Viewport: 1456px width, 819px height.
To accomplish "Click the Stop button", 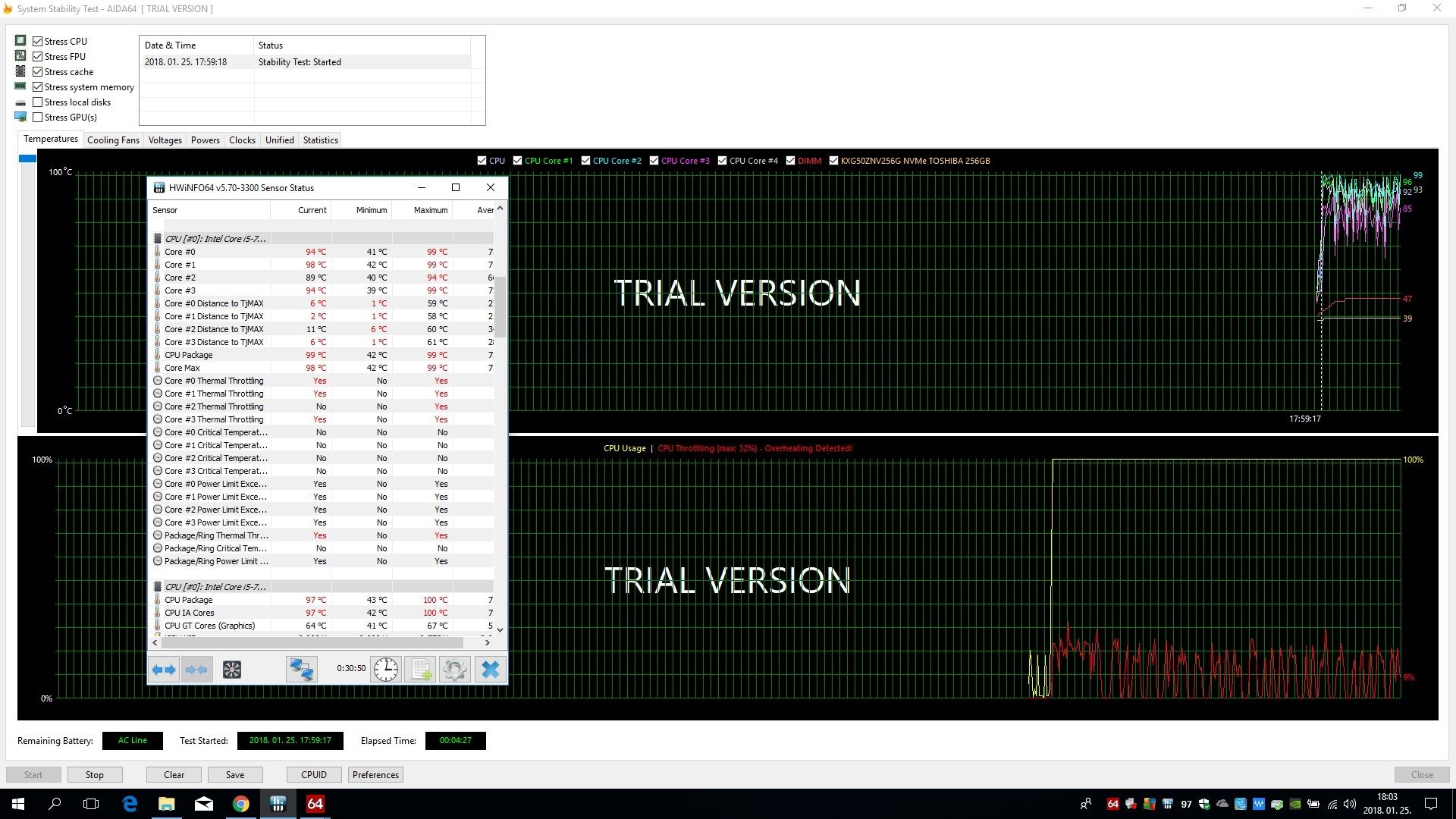I will (95, 775).
